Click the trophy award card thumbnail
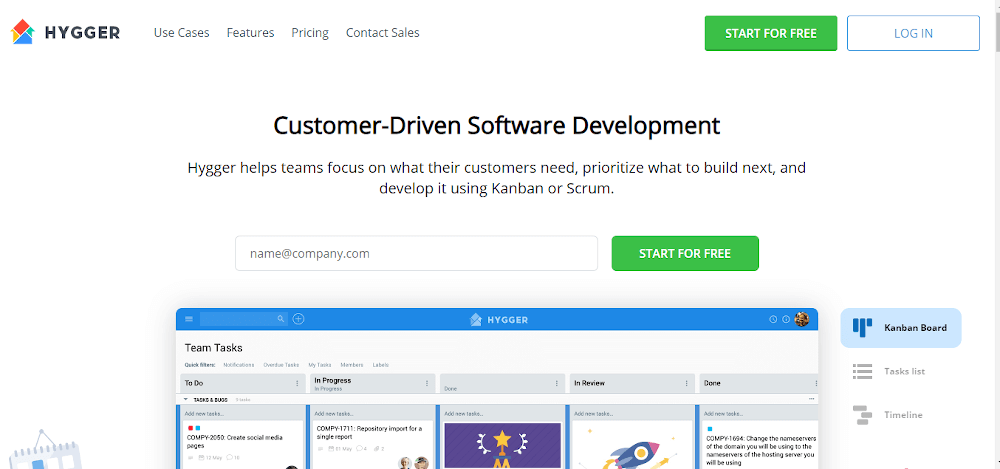This screenshot has height=469, width=1000. tap(503, 445)
